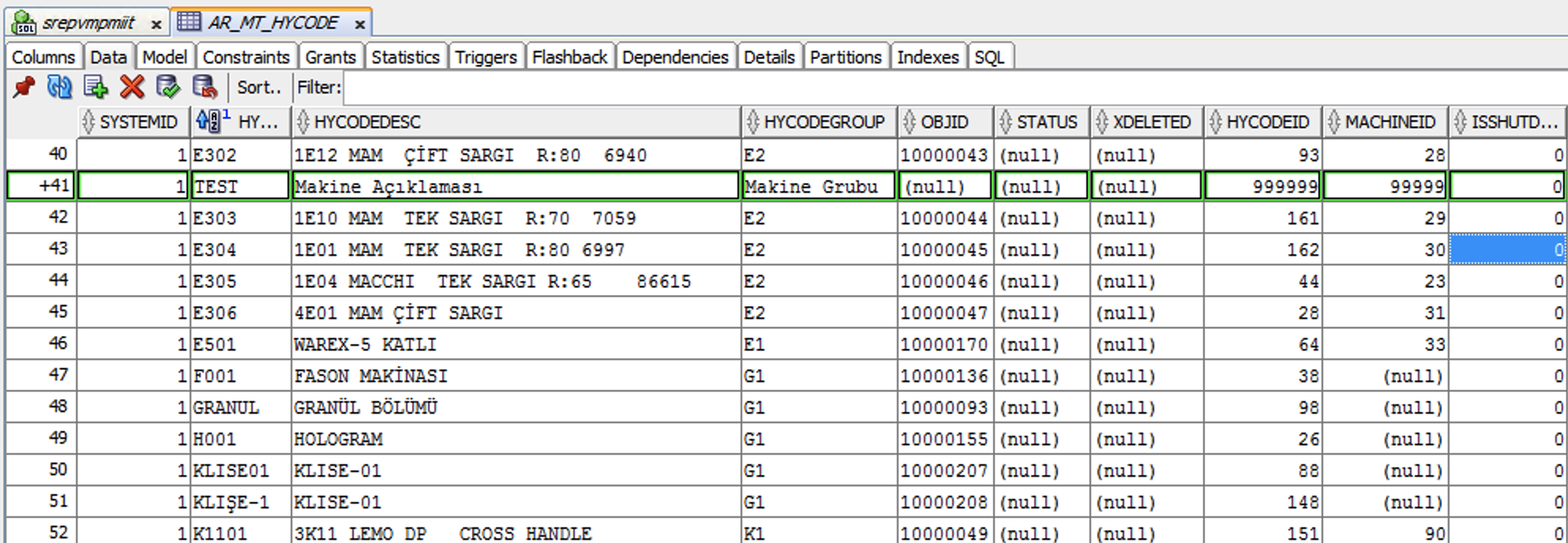Select the cell HOLOGRAM
Image resolution: width=1568 pixels, height=543 pixels.
(516, 439)
